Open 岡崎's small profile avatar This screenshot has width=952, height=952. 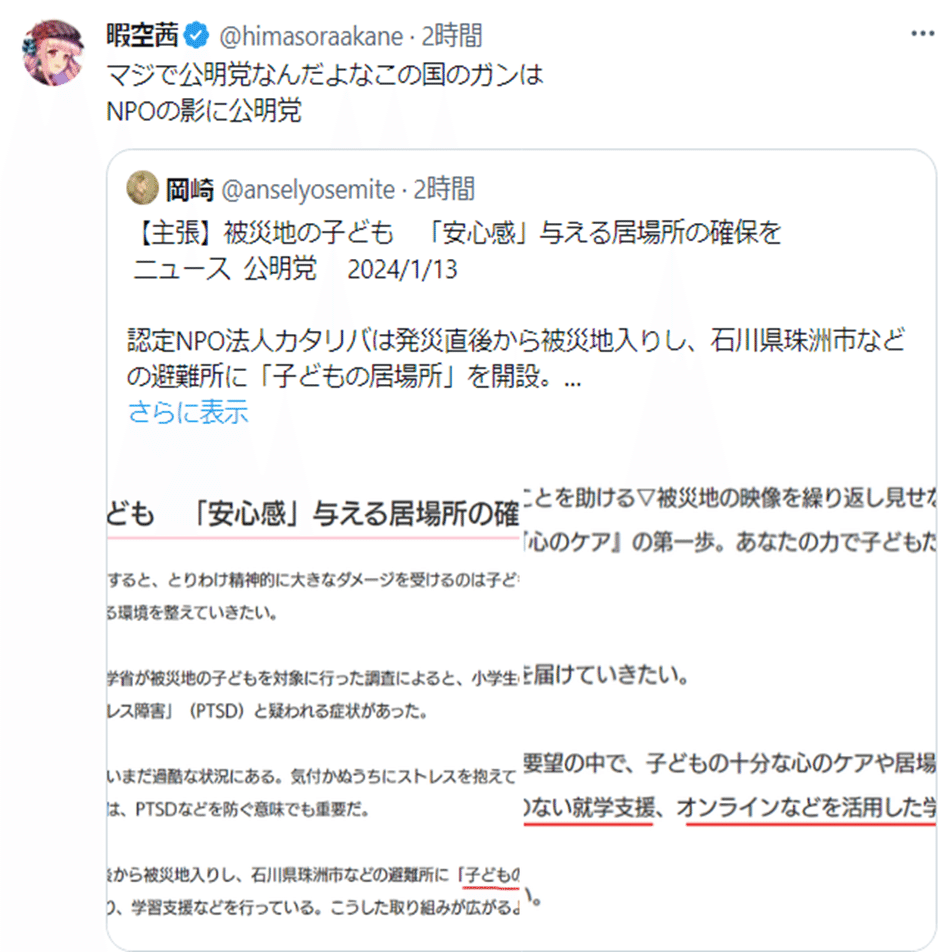142,188
